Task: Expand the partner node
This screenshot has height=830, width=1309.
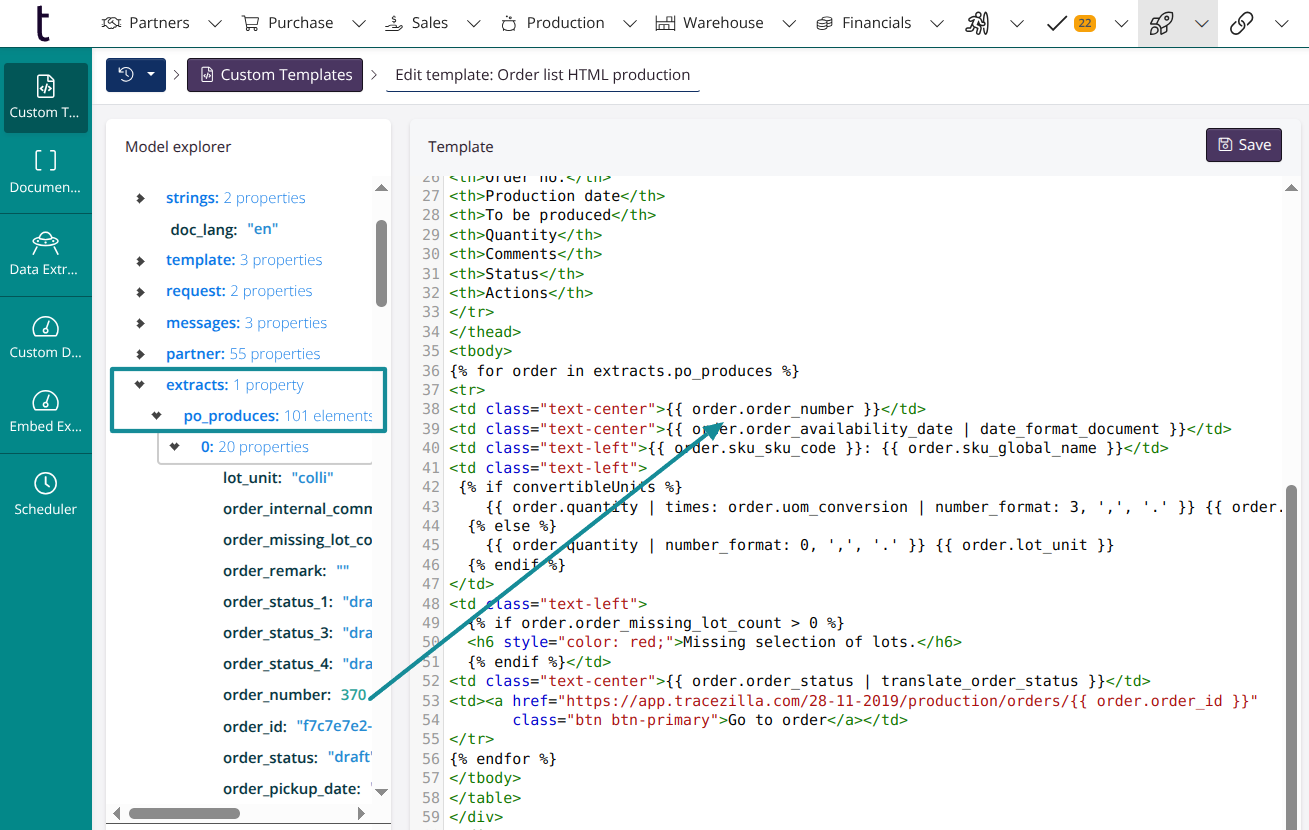Action: (141, 354)
